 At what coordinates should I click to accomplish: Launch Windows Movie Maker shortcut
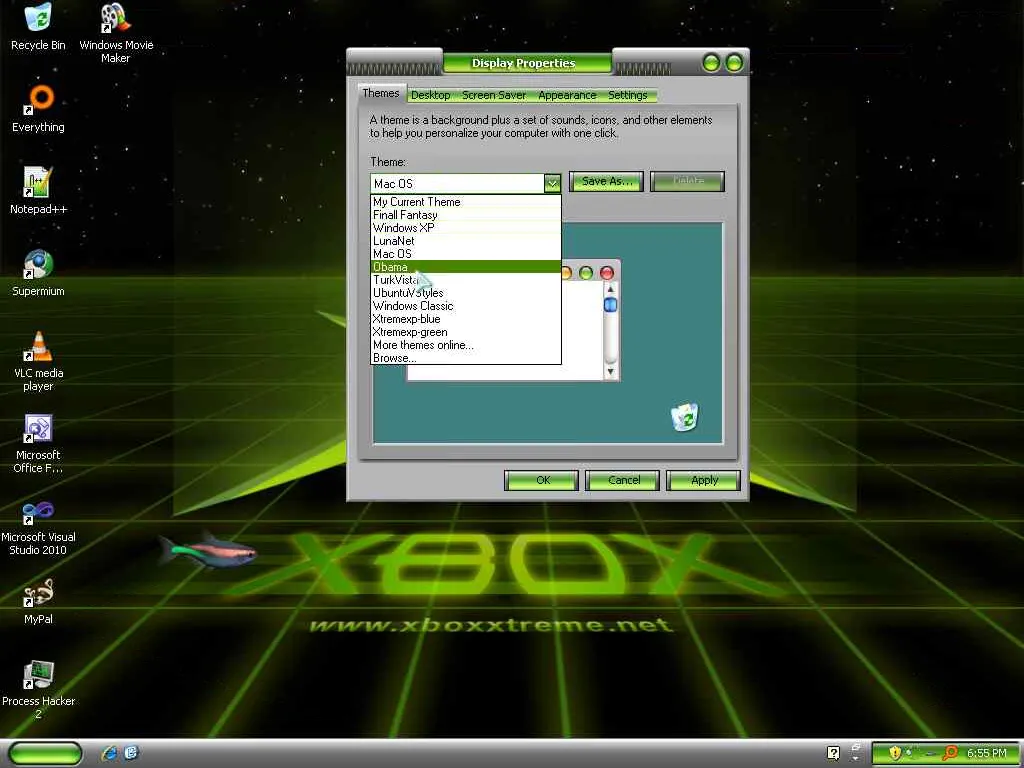116,33
